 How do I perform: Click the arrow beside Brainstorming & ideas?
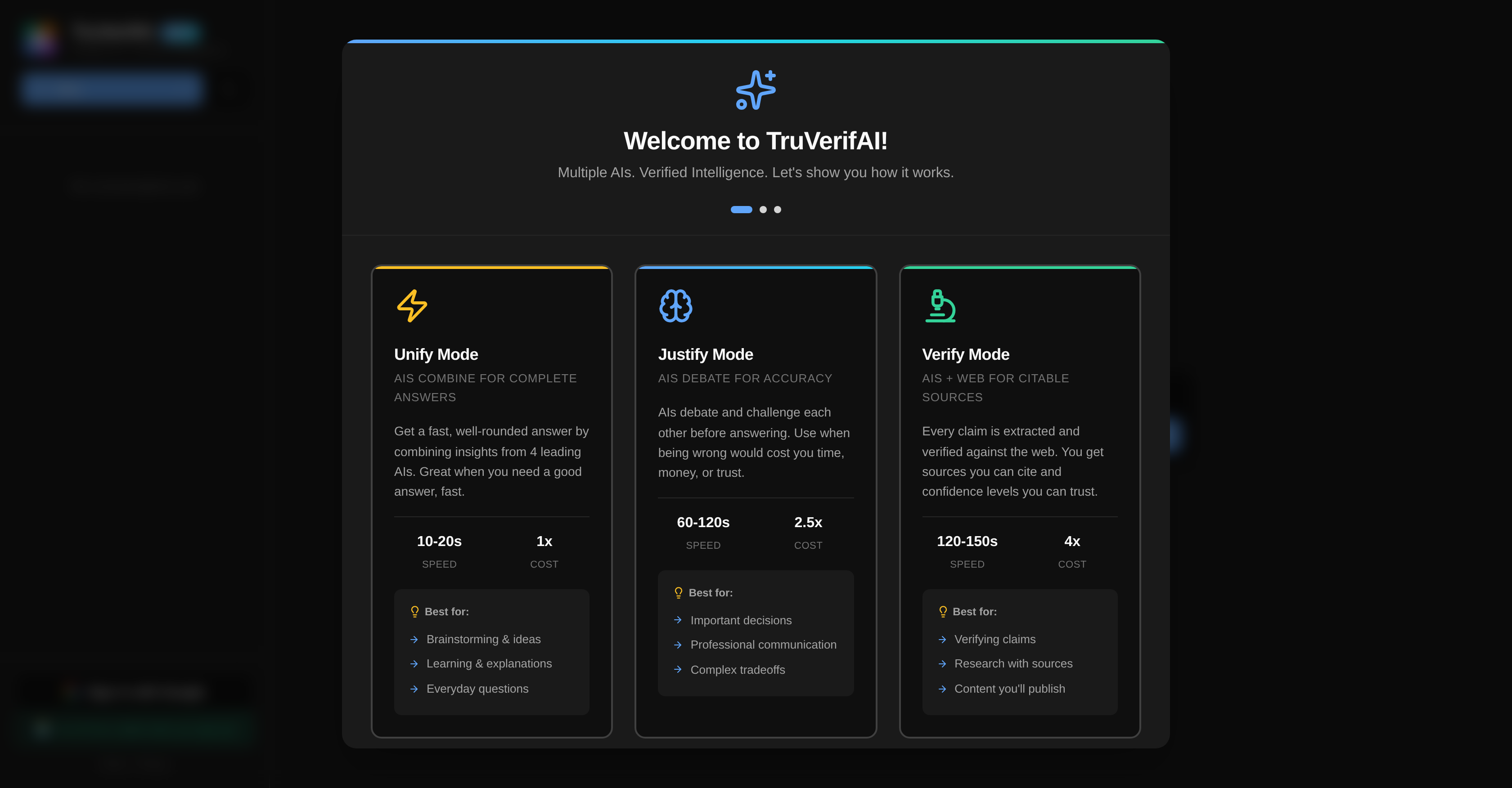pyautogui.click(x=414, y=640)
